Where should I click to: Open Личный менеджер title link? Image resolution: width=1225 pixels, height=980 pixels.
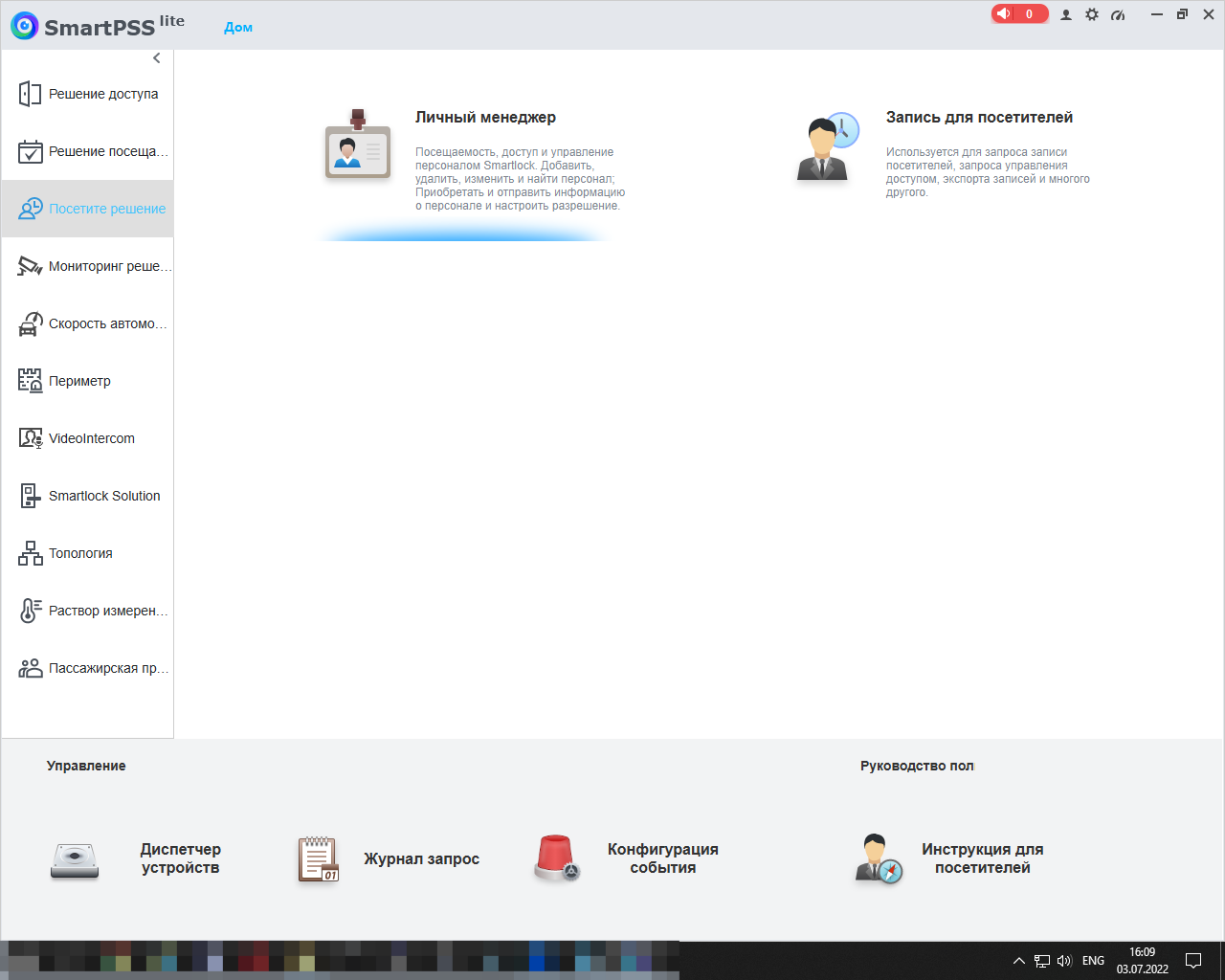(x=485, y=117)
